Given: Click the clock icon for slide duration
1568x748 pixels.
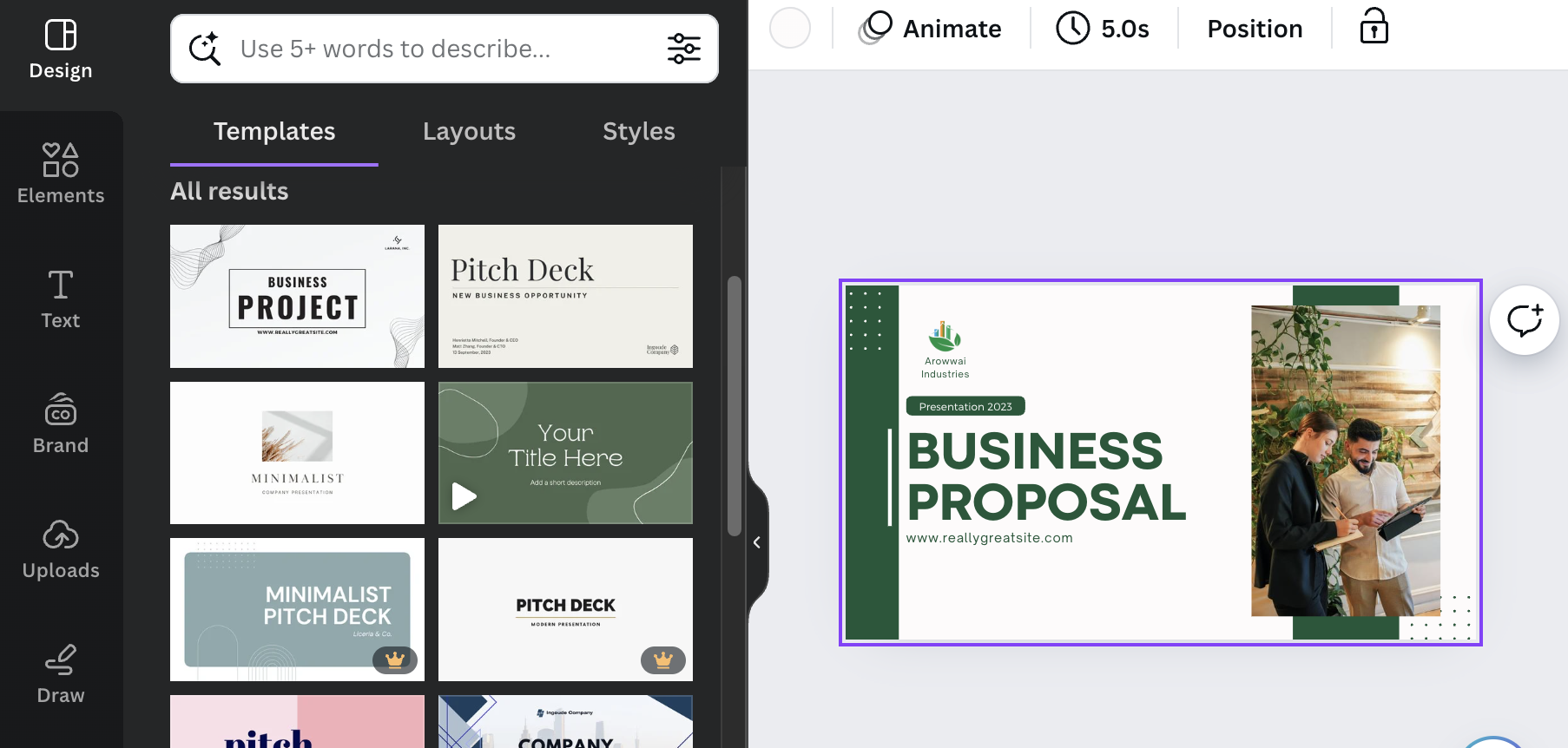Looking at the screenshot, I should [x=1073, y=28].
